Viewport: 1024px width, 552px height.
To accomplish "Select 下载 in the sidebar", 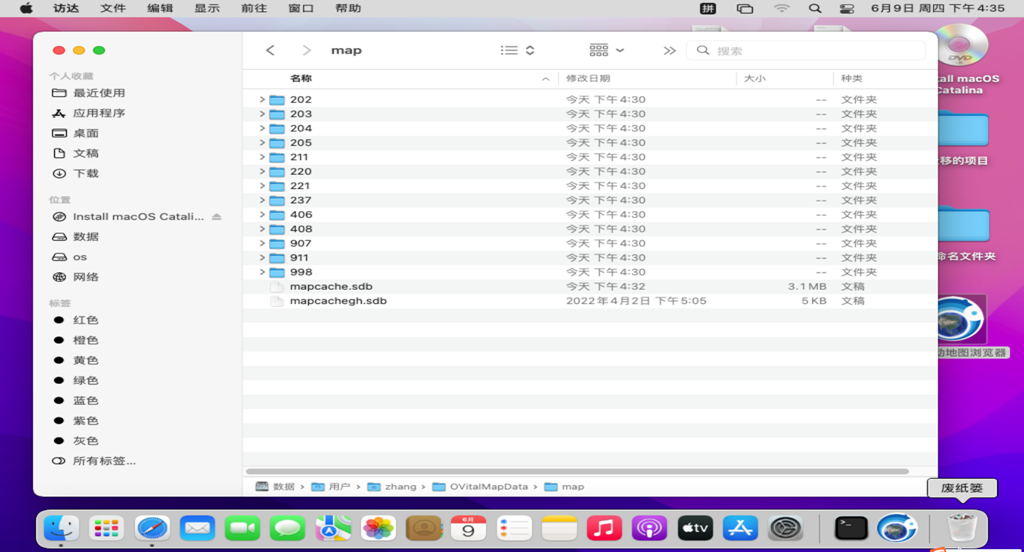I will pos(86,173).
